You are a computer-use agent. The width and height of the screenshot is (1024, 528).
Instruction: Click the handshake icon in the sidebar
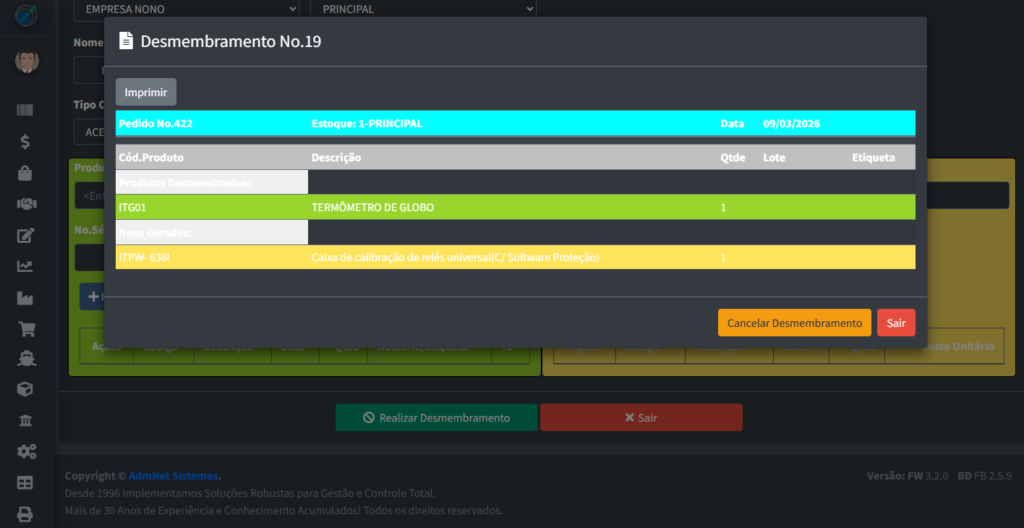pyautogui.click(x=26, y=204)
